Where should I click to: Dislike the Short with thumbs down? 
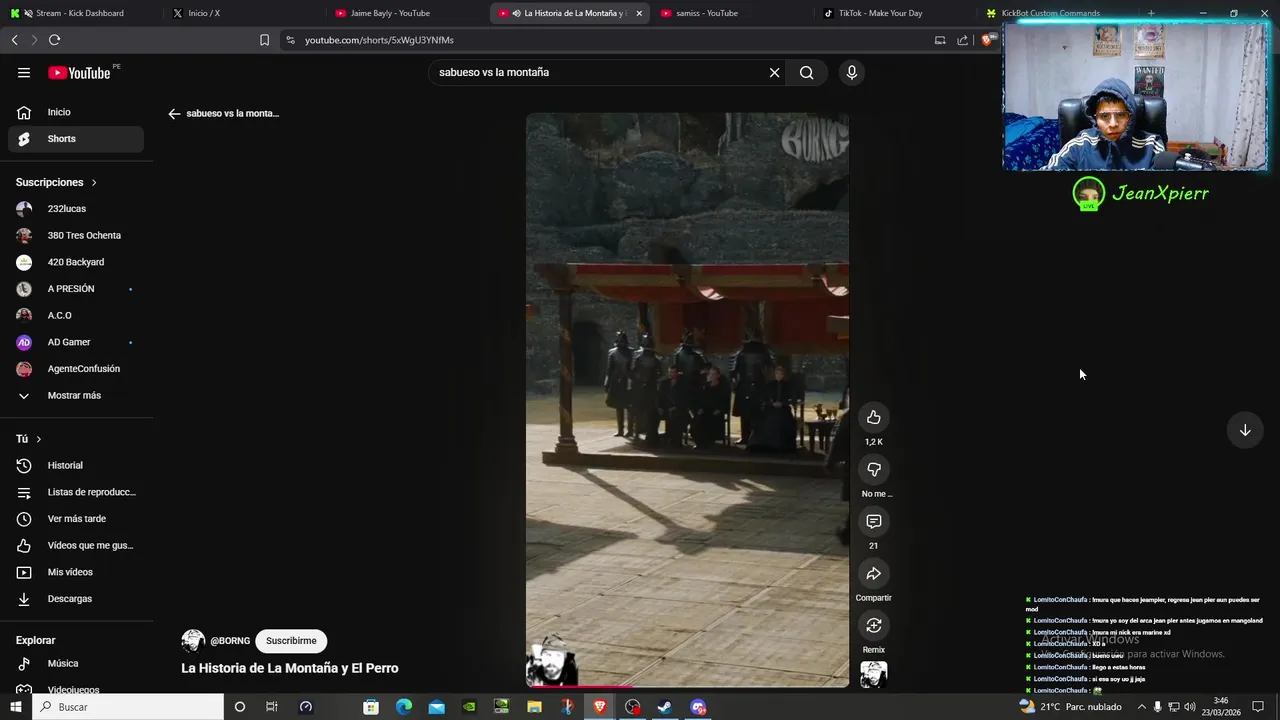(873, 469)
